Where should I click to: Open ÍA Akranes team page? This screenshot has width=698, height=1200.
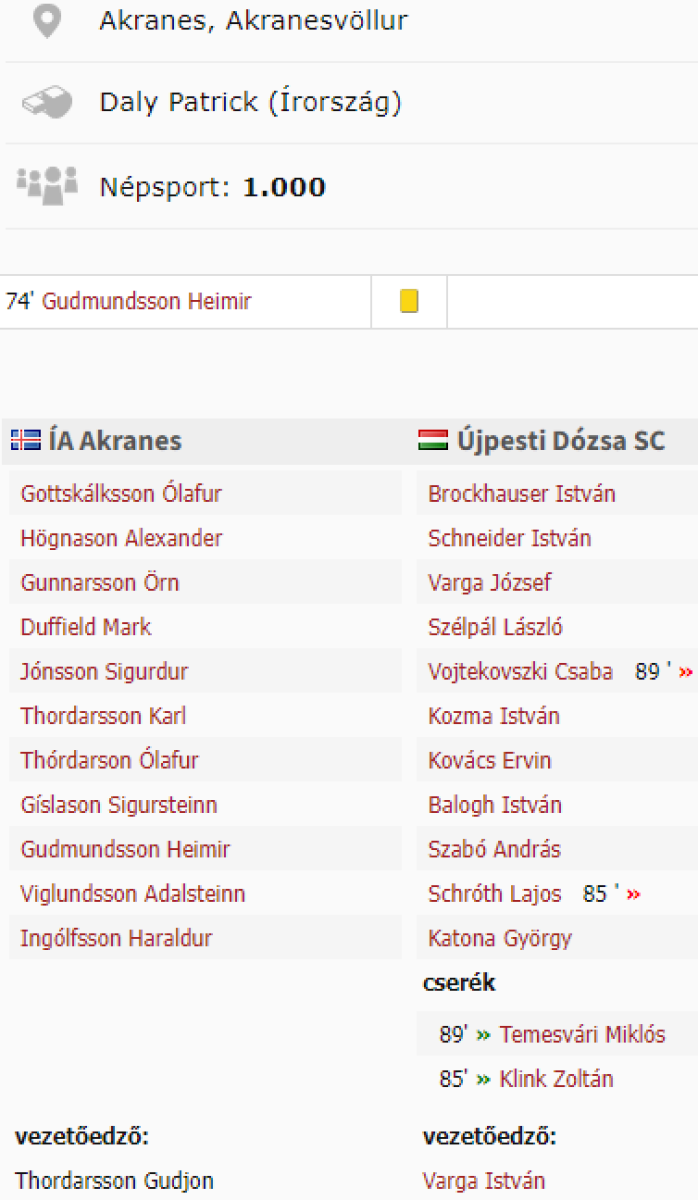(115, 440)
